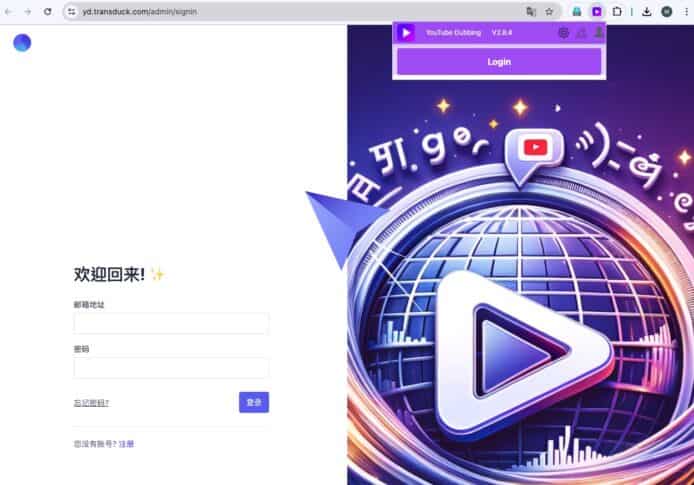Click the Transduck round logo at top left

tap(22, 42)
